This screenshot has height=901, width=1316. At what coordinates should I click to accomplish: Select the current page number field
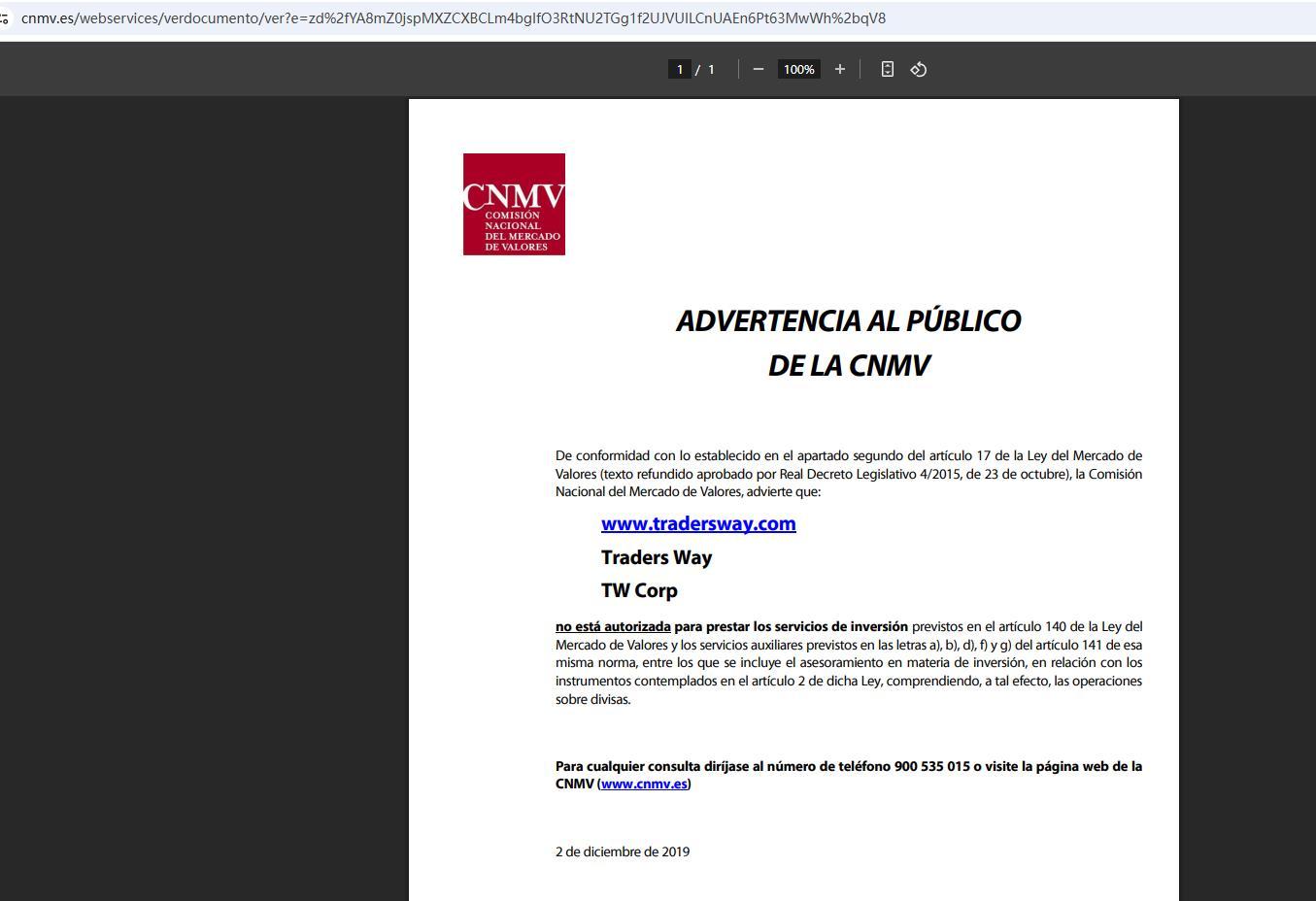point(680,69)
